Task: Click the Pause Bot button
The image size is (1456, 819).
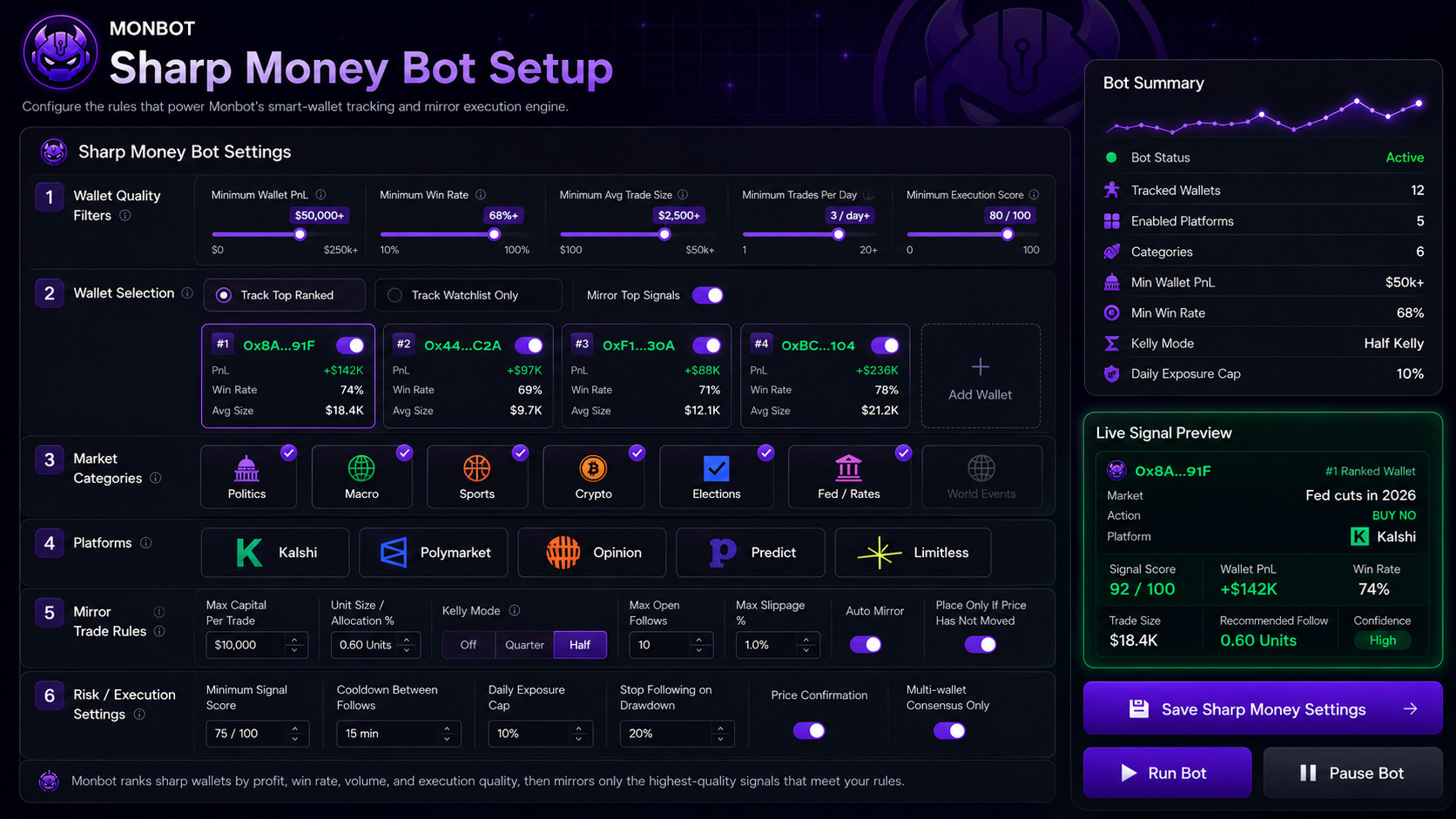Action: click(1352, 773)
